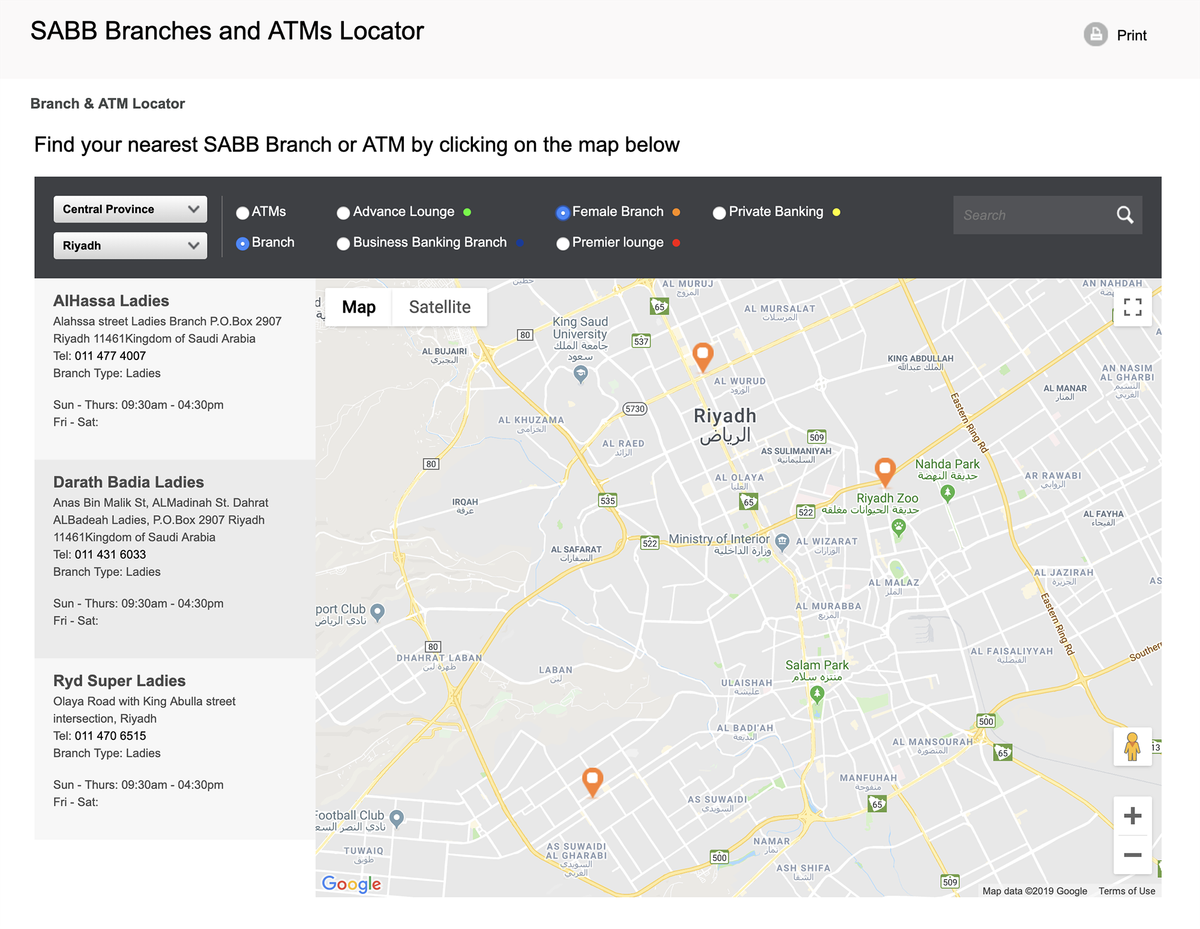1200x929 pixels.
Task: Switch to Satellite map view
Action: pos(439,307)
